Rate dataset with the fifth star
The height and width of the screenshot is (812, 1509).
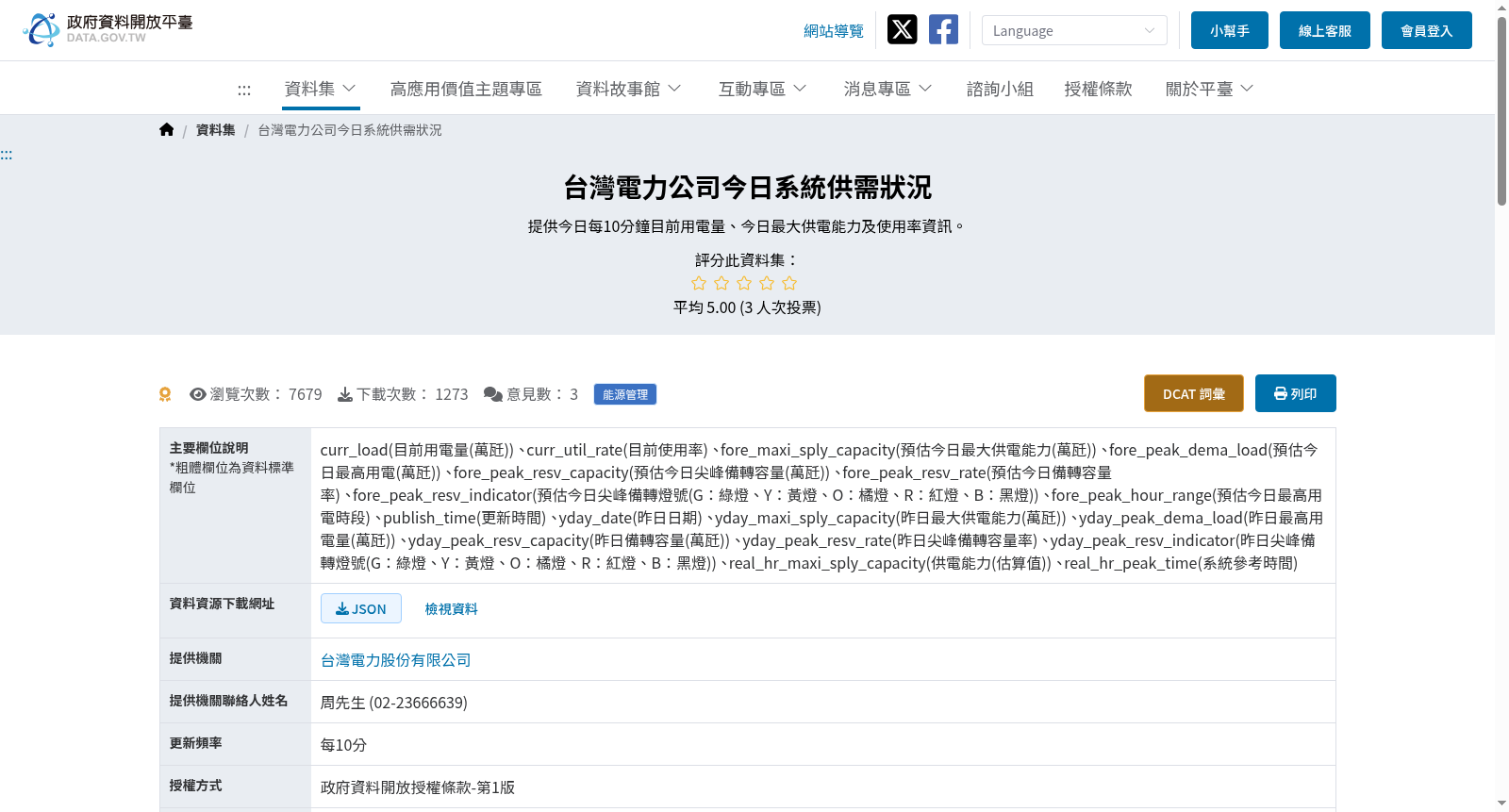click(789, 283)
